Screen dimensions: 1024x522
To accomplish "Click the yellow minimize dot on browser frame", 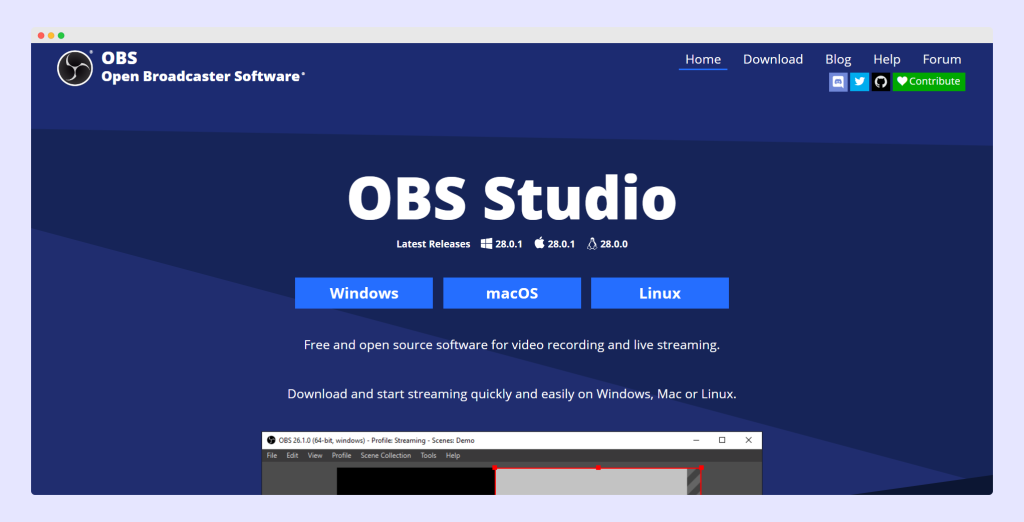I will click(x=51, y=35).
